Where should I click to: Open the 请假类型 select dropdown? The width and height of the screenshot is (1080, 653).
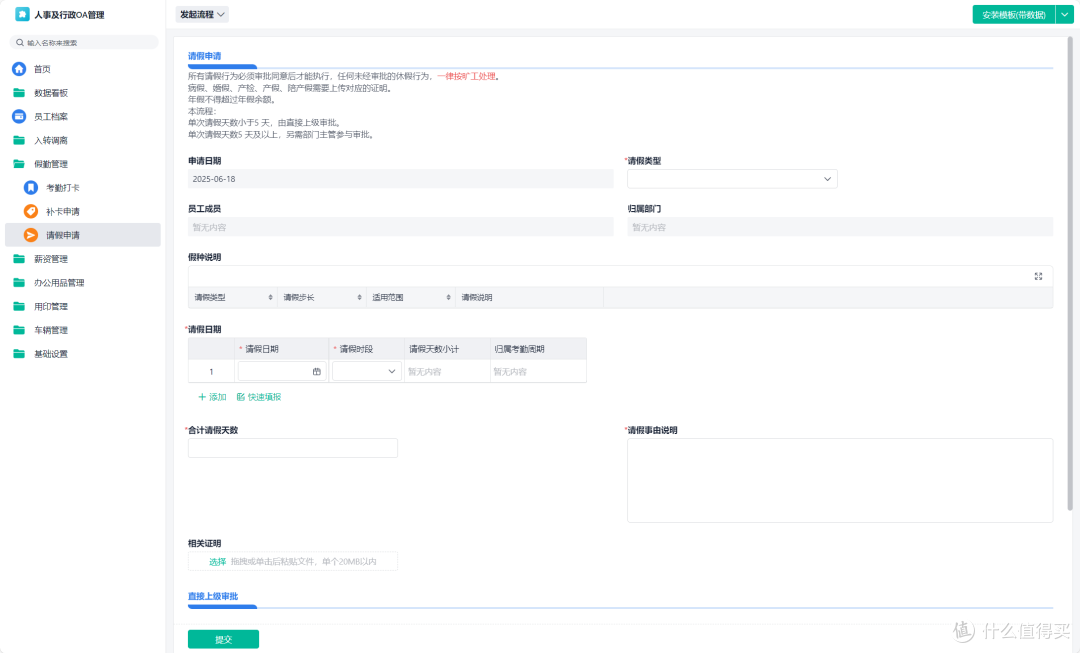pyautogui.click(x=732, y=179)
